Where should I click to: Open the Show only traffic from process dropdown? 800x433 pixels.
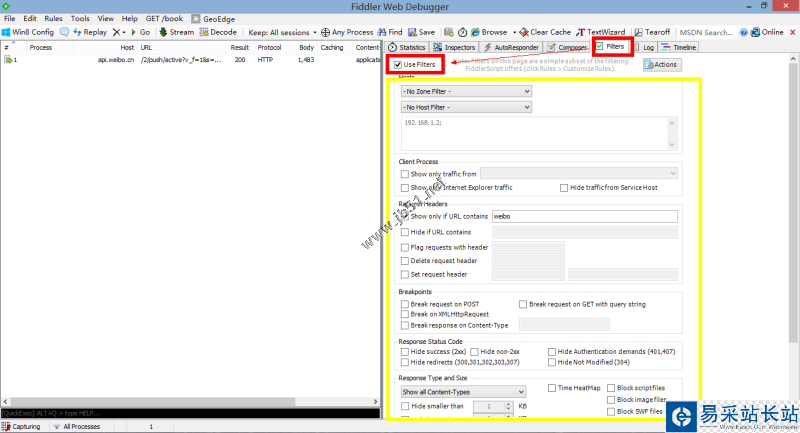click(579, 173)
